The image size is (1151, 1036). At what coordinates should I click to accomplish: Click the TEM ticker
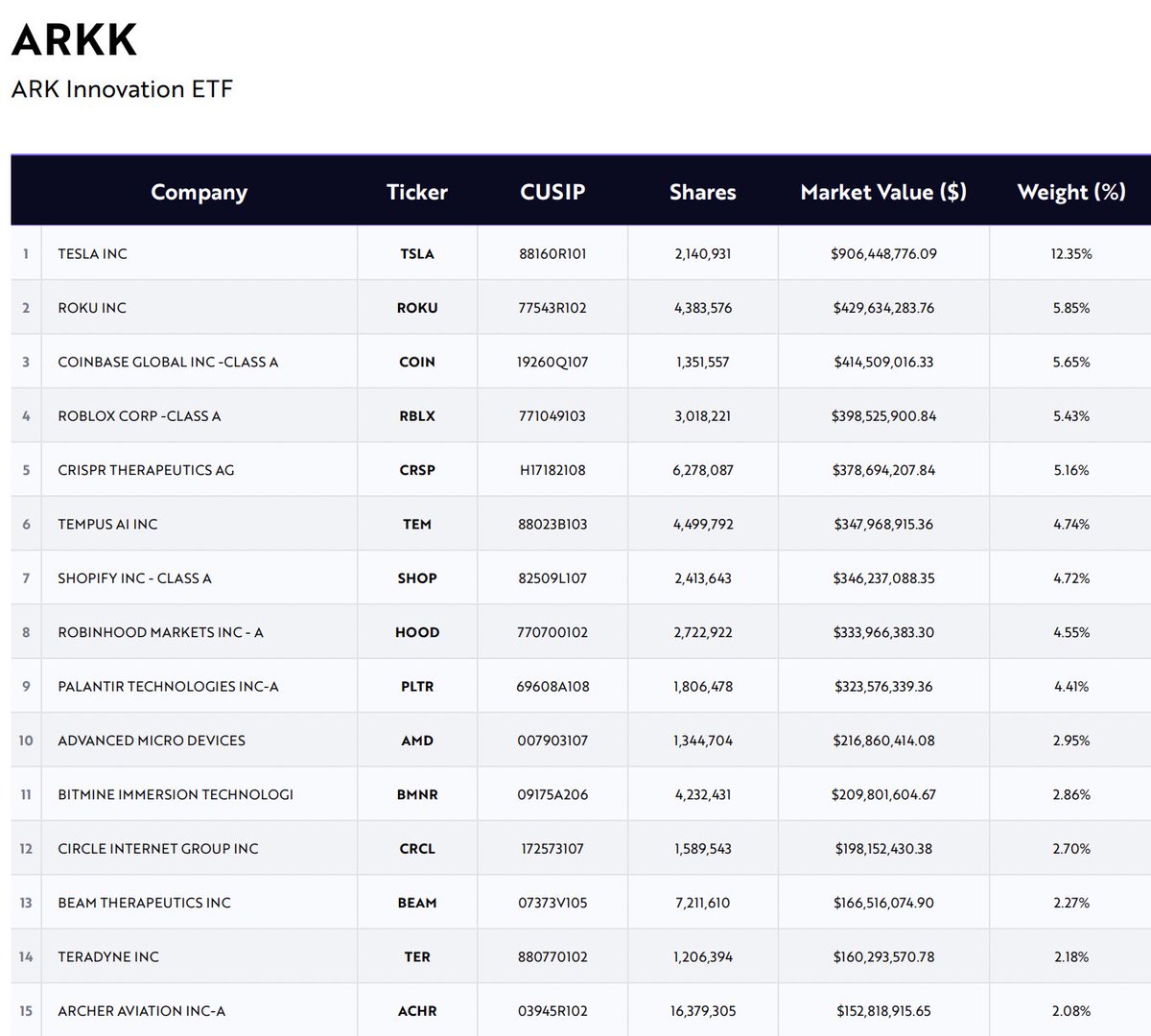click(x=417, y=524)
